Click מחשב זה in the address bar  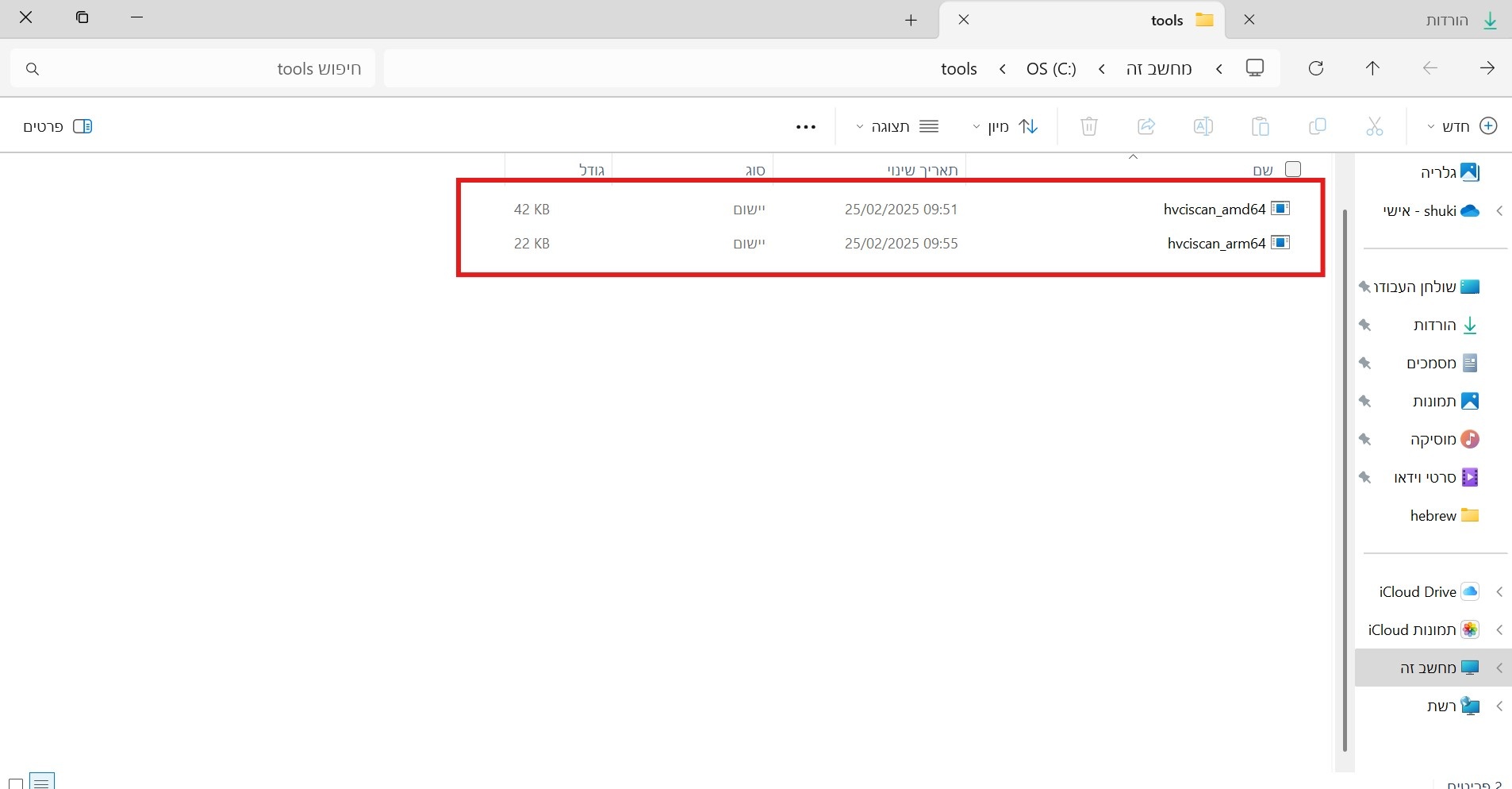(1159, 69)
